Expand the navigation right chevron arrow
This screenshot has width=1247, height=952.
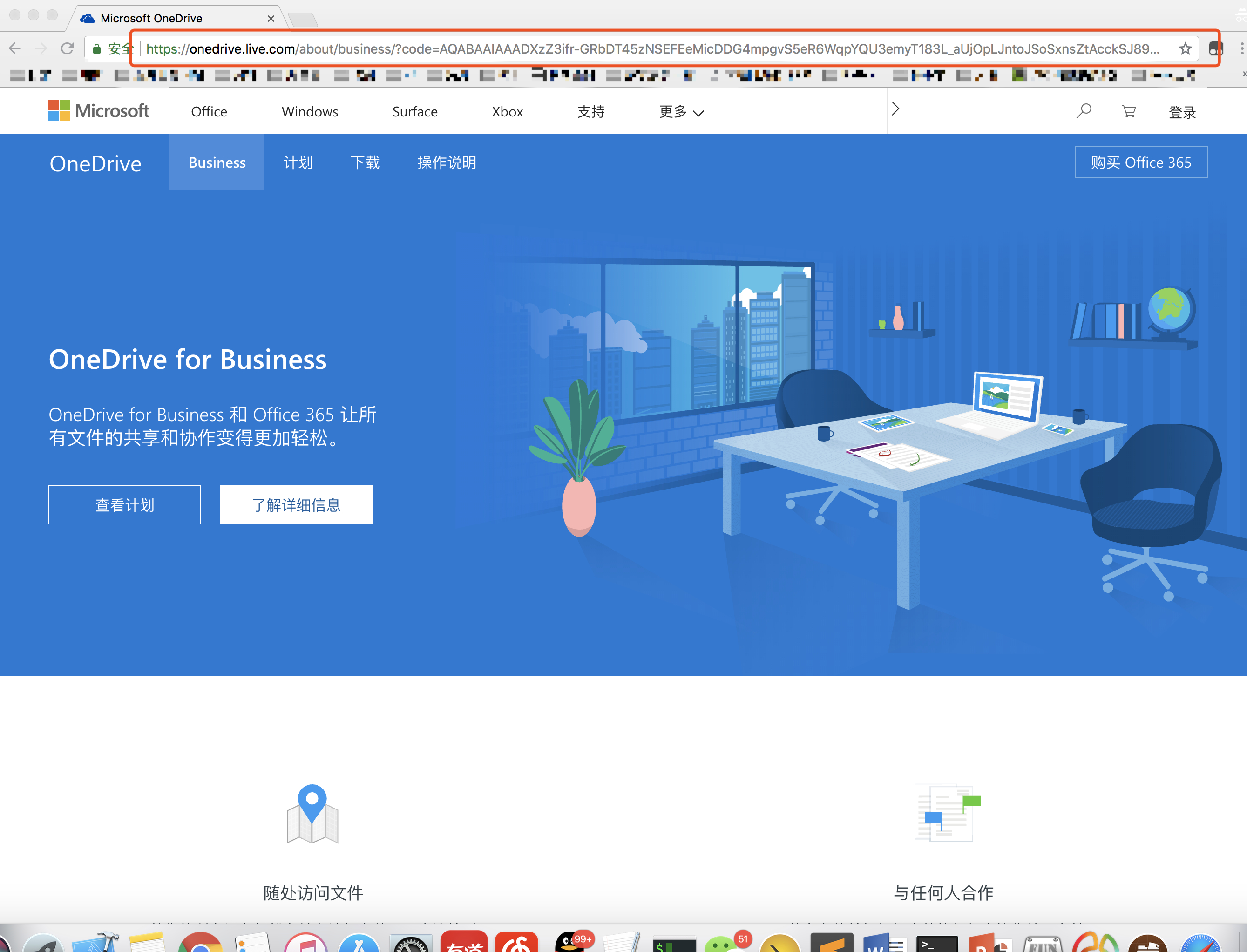[x=895, y=109]
